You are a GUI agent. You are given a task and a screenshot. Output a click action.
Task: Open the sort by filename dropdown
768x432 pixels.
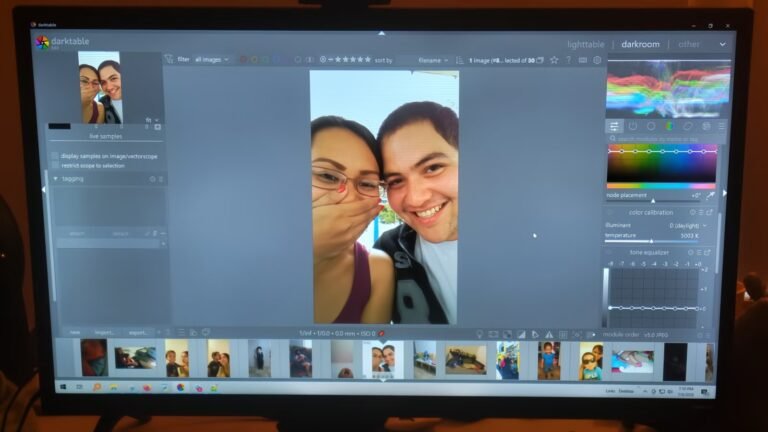433,60
